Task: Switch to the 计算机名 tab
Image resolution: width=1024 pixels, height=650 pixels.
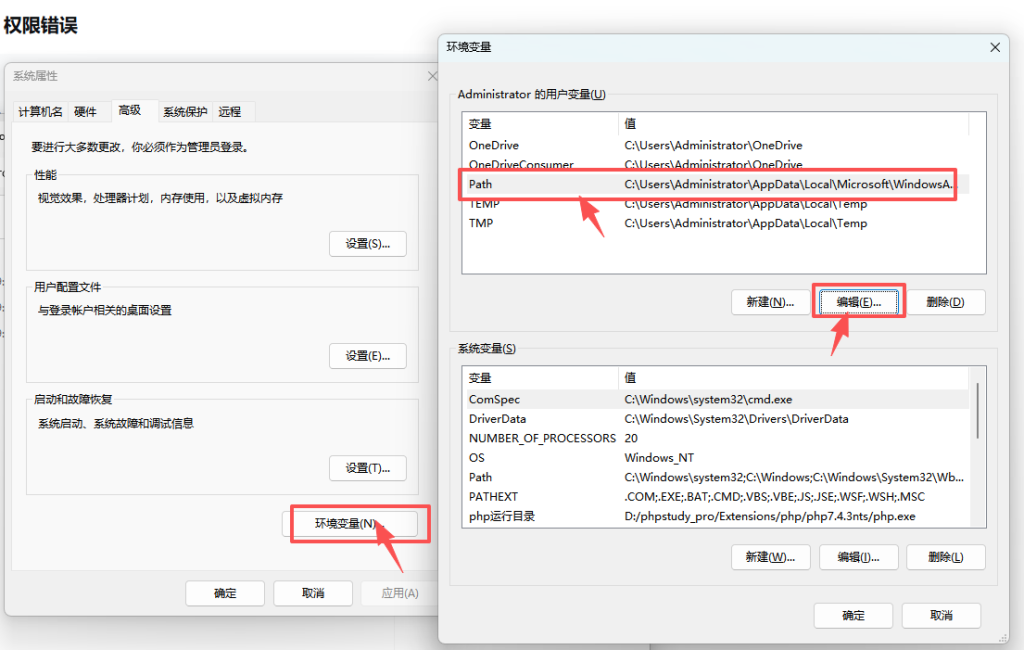Action: tap(40, 112)
